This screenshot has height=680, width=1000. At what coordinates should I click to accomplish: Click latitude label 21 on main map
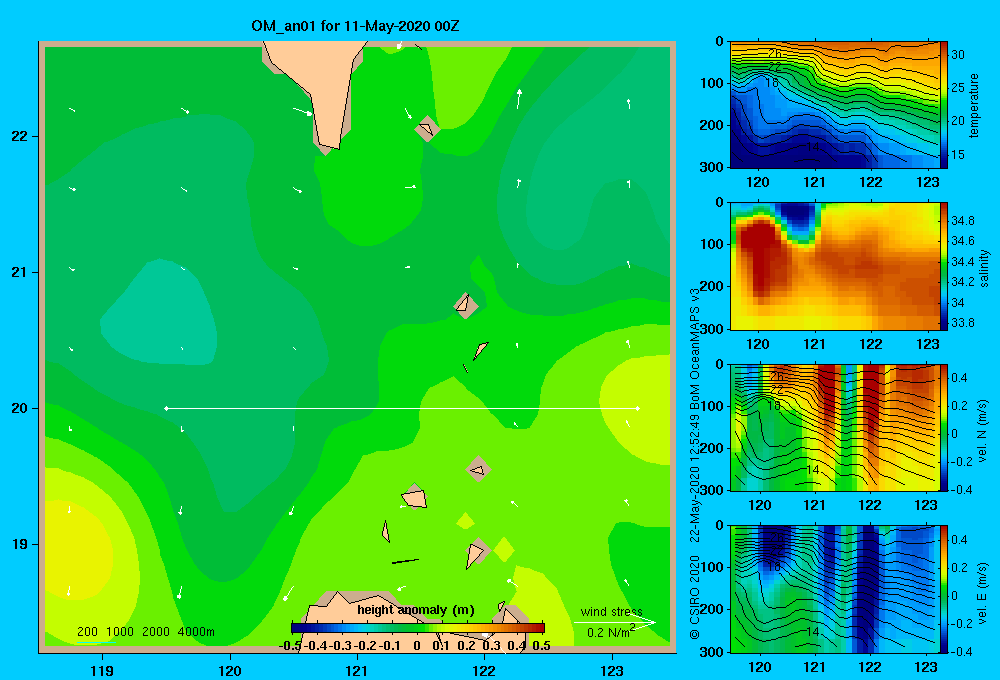[x=20, y=272]
